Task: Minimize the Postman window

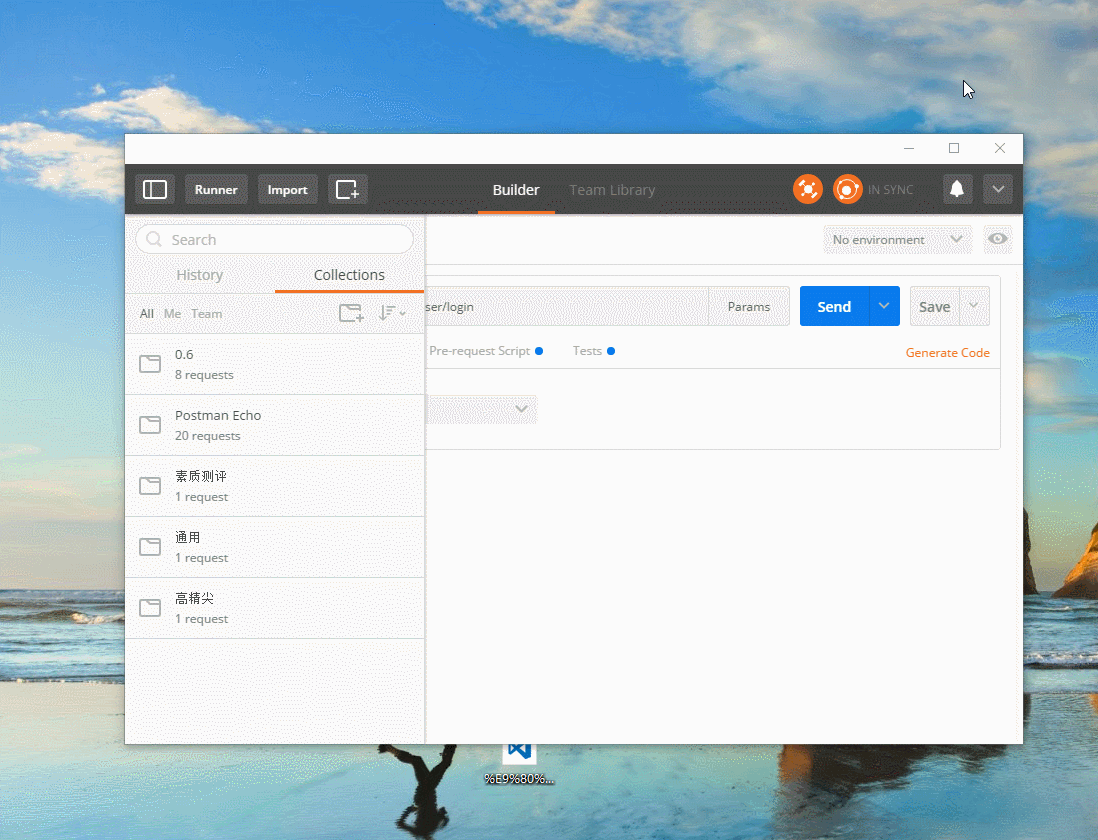Action: click(x=909, y=148)
